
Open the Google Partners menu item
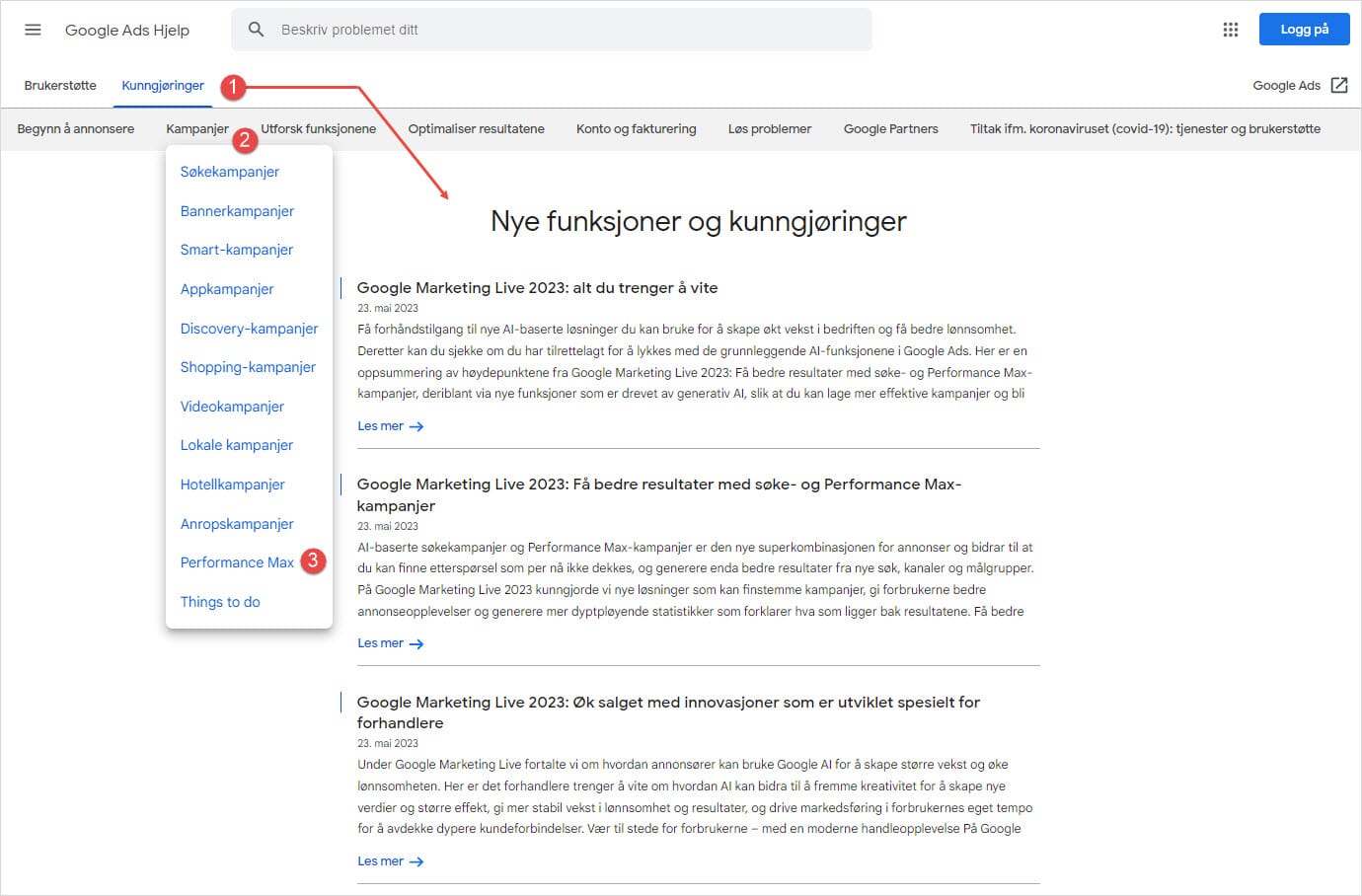889,128
